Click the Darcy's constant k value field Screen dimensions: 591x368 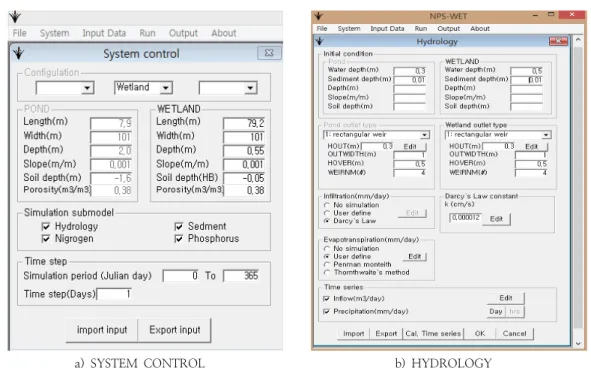pyautogui.click(x=465, y=218)
